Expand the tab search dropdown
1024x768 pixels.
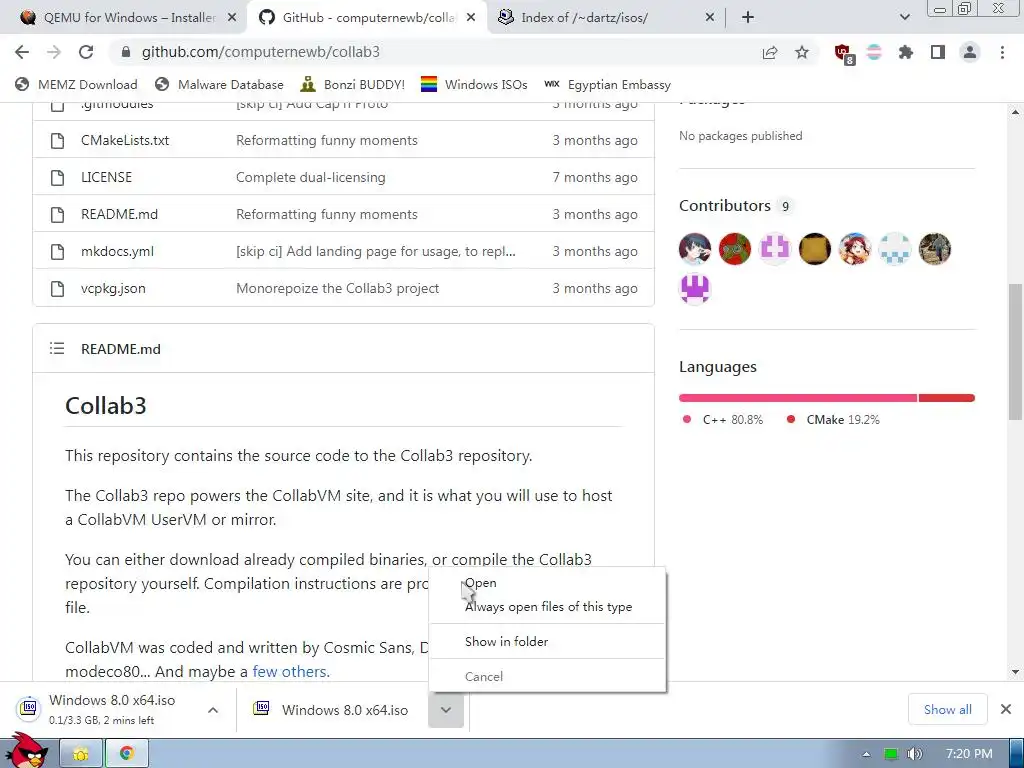click(x=904, y=18)
